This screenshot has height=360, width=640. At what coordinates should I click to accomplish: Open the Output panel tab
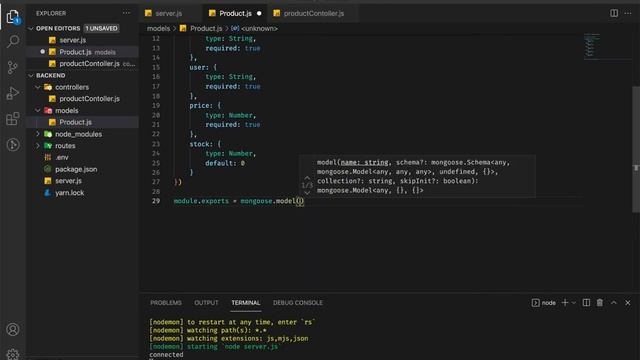tap(206, 302)
